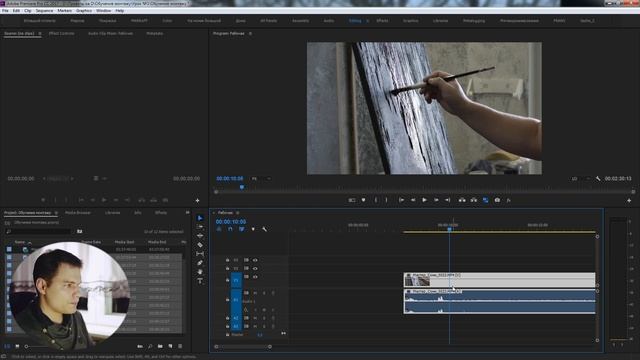Export frame with camera icon
Viewport: 640px width, 360px height.
point(497,200)
